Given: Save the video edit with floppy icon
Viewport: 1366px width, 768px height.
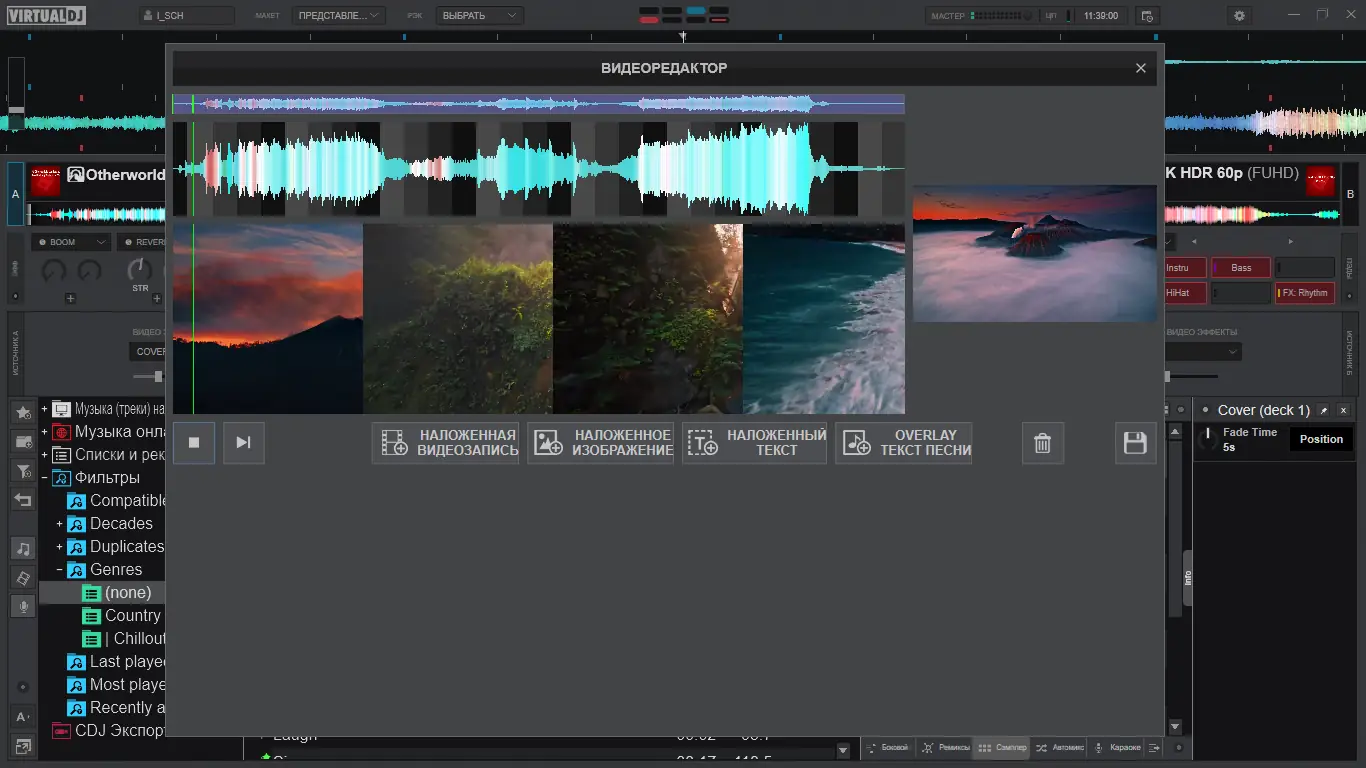Looking at the screenshot, I should click(x=1135, y=443).
